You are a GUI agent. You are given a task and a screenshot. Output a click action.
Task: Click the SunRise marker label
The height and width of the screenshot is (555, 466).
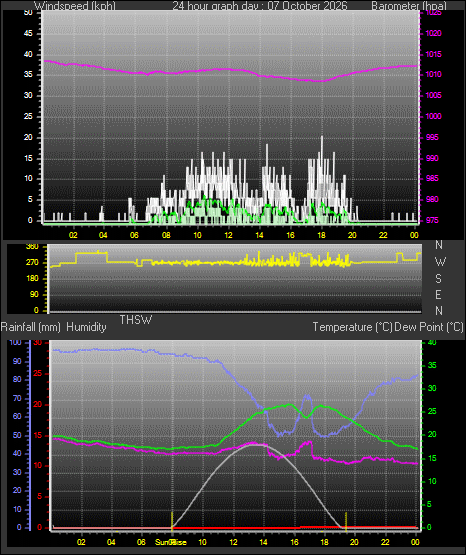171,542
